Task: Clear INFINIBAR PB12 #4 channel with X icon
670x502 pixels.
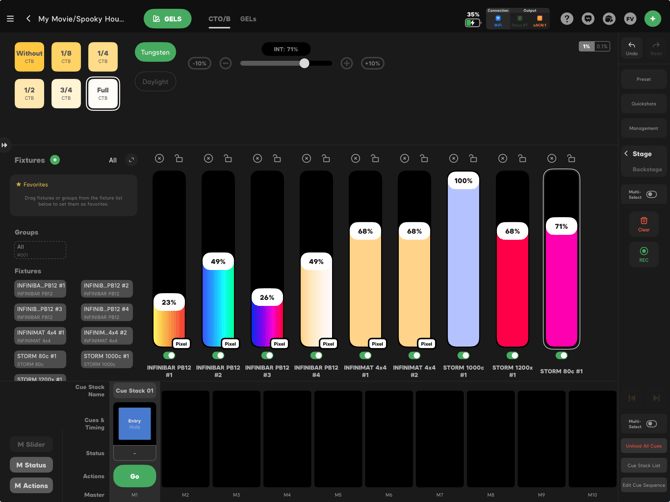Action: [x=306, y=159]
